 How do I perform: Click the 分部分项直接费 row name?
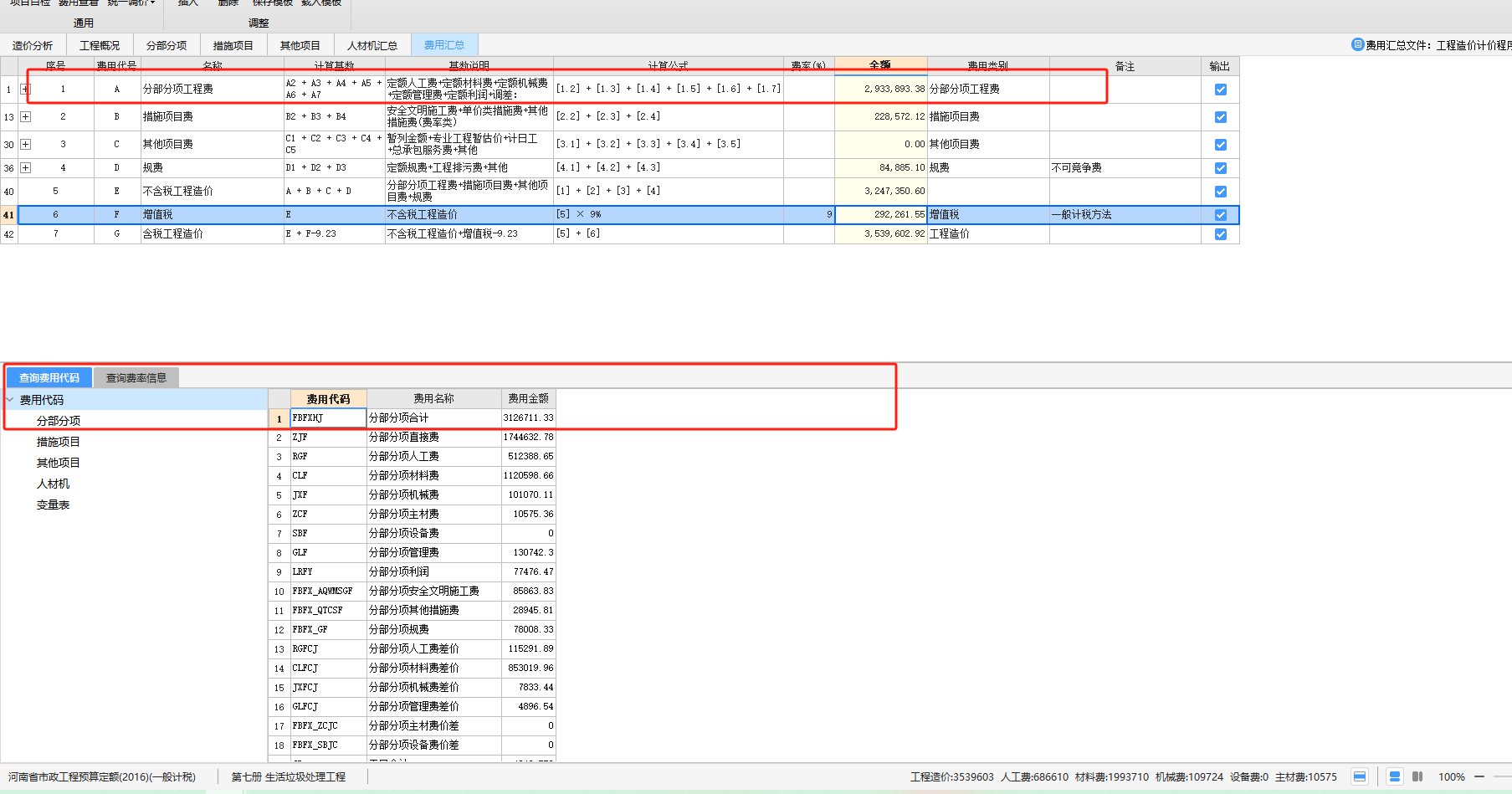click(x=433, y=437)
